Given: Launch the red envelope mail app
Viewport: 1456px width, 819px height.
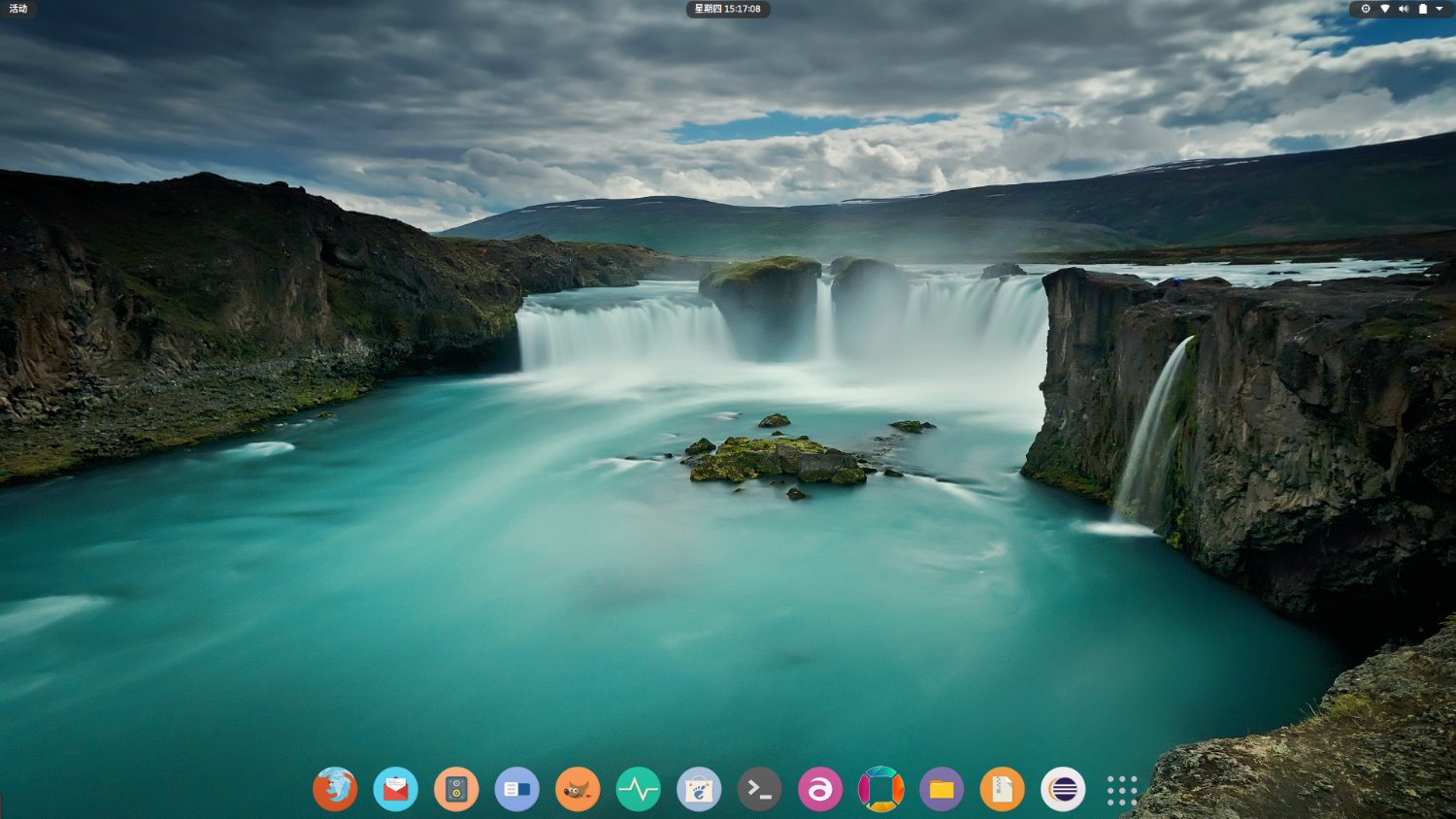Looking at the screenshot, I should click(396, 789).
